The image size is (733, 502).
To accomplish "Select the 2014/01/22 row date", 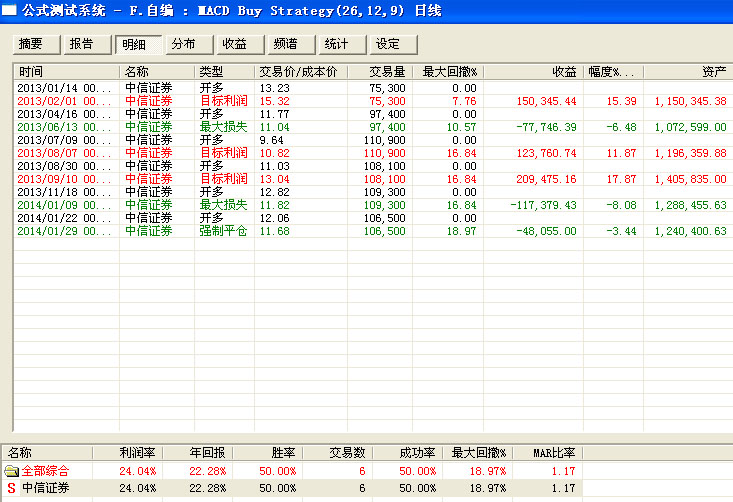I will (64, 218).
